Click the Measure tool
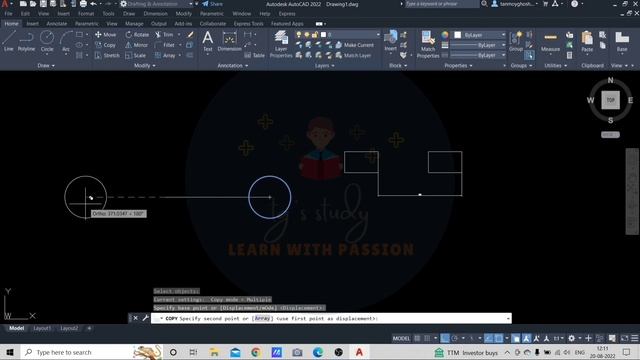Screen dimensions: 640x360 pos(550,41)
